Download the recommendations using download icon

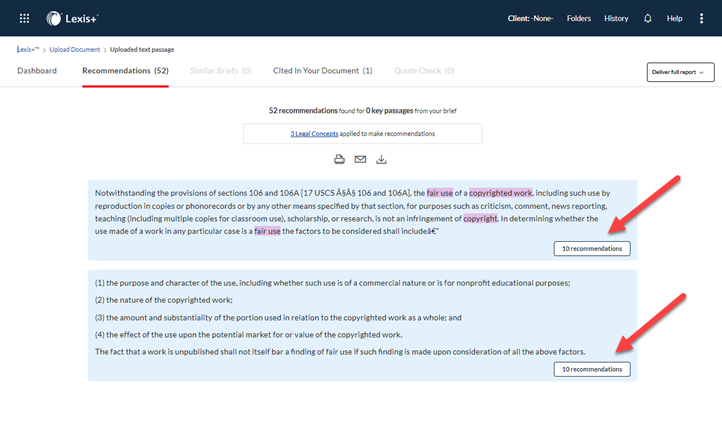tap(381, 159)
